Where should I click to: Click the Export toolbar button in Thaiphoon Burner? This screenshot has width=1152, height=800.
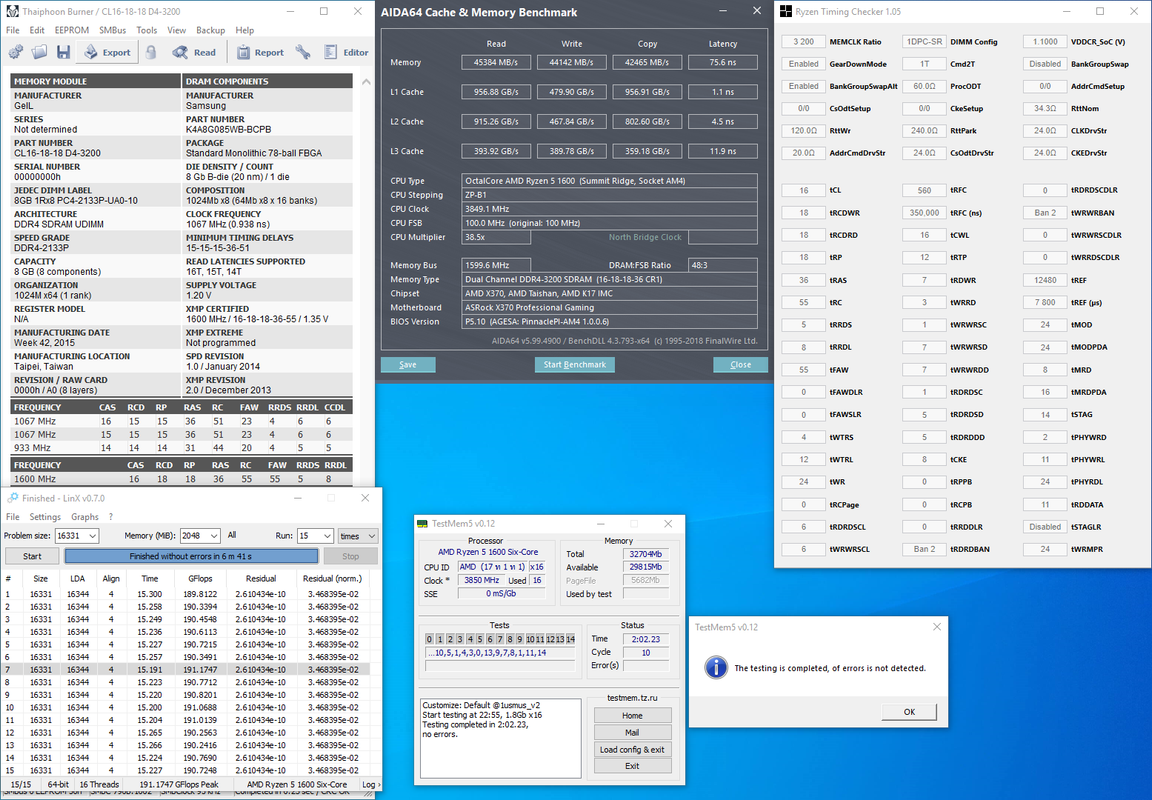tap(107, 52)
